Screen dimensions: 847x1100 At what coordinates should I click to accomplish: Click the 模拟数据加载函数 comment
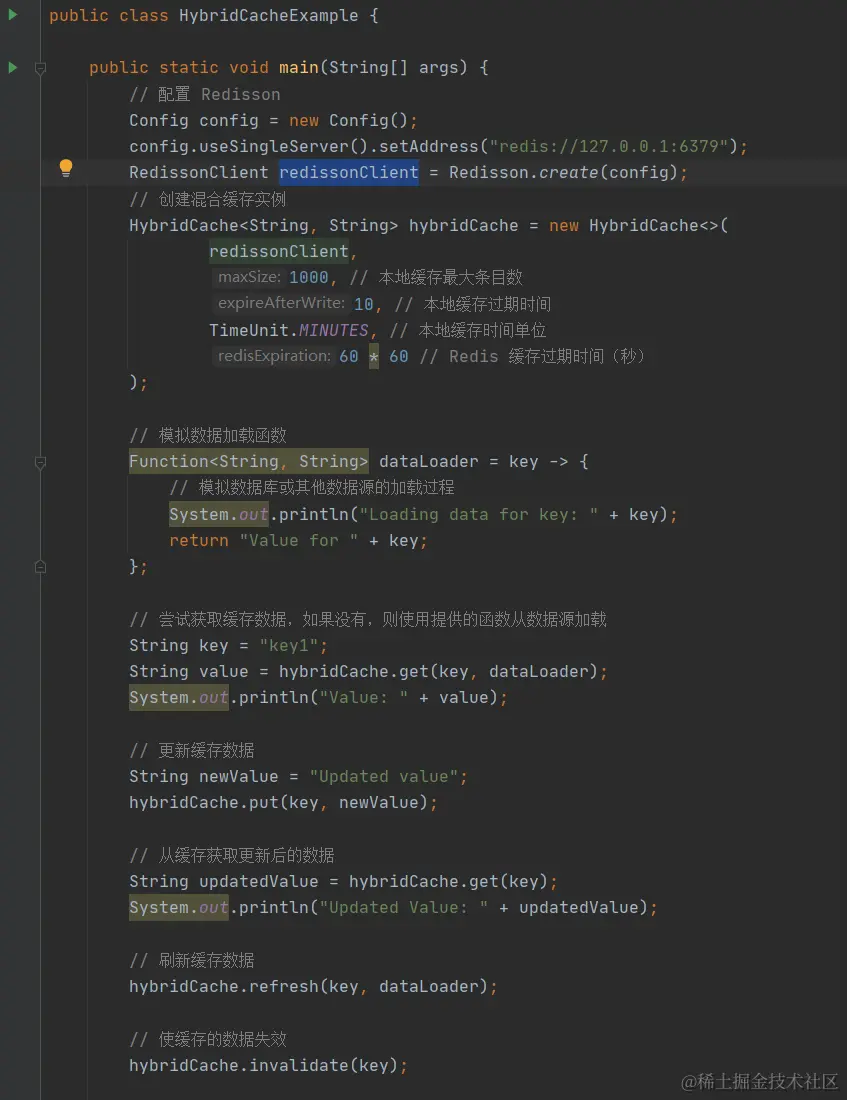coord(208,436)
